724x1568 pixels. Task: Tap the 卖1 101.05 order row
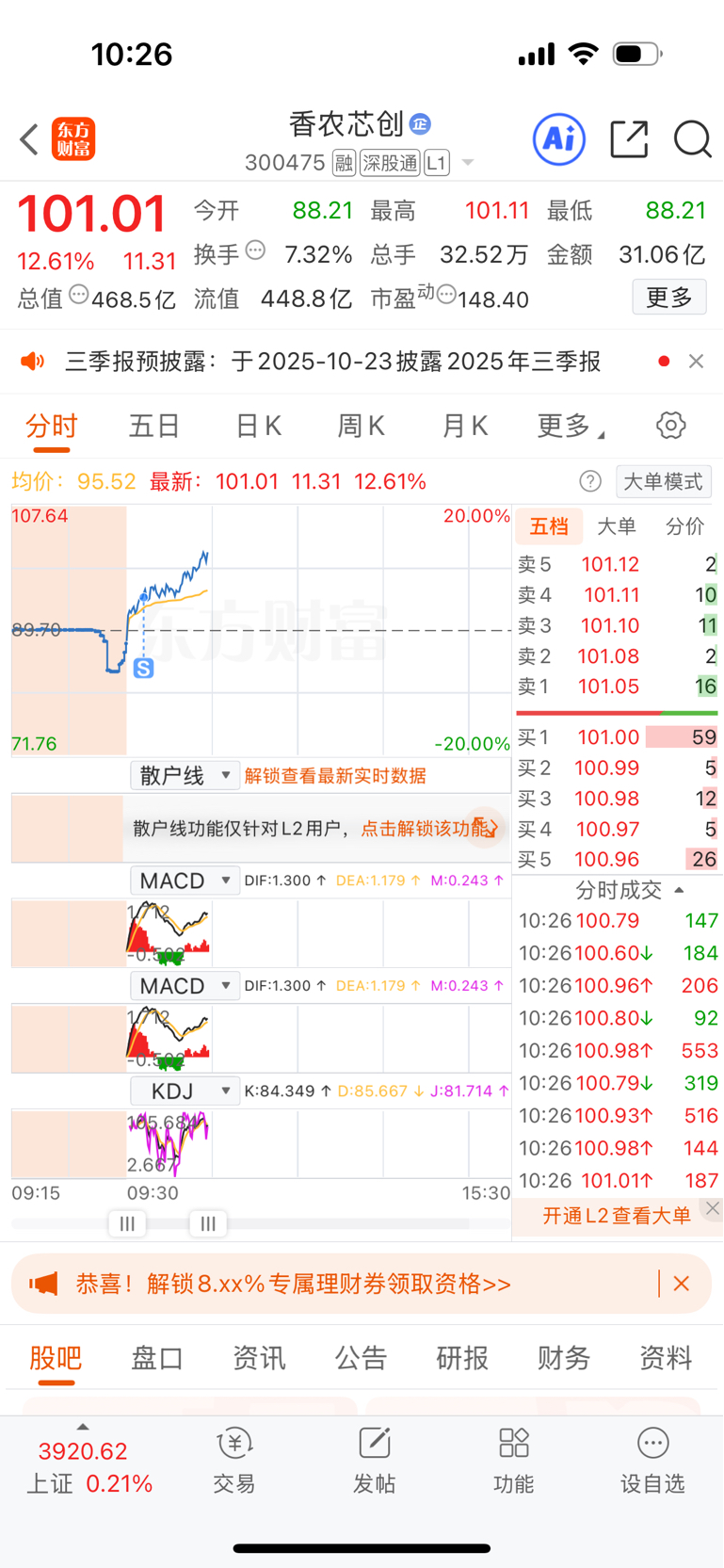[x=617, y=687]
